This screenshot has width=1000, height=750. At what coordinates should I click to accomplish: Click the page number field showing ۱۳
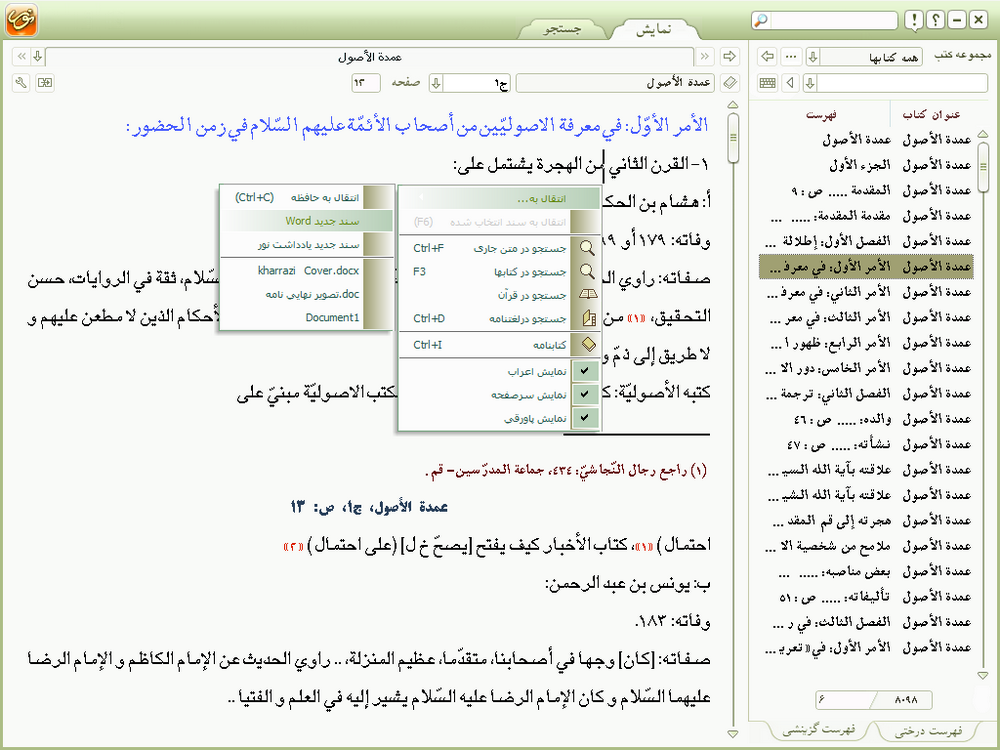pyautogui.click(x=367, y=82)
